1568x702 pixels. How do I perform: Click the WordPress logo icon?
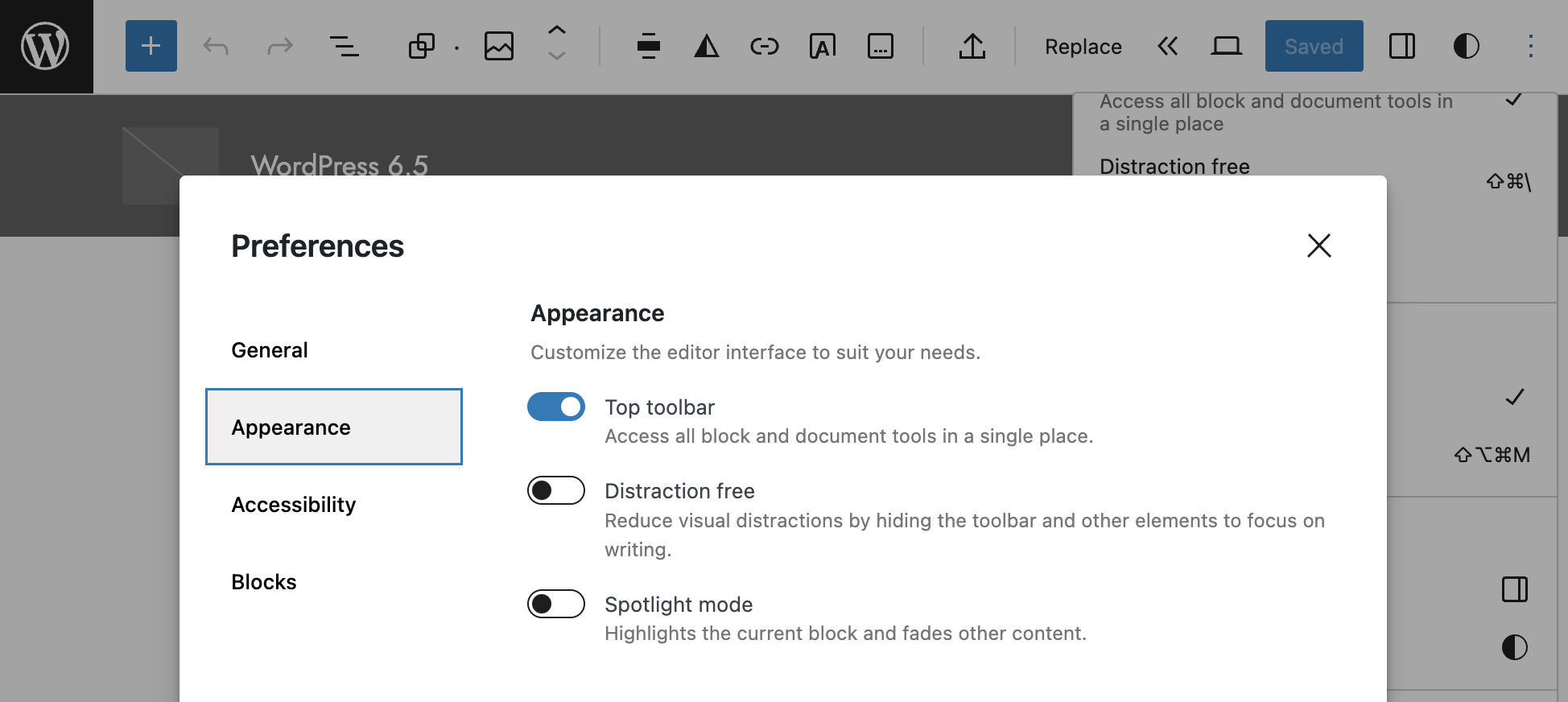46,46
